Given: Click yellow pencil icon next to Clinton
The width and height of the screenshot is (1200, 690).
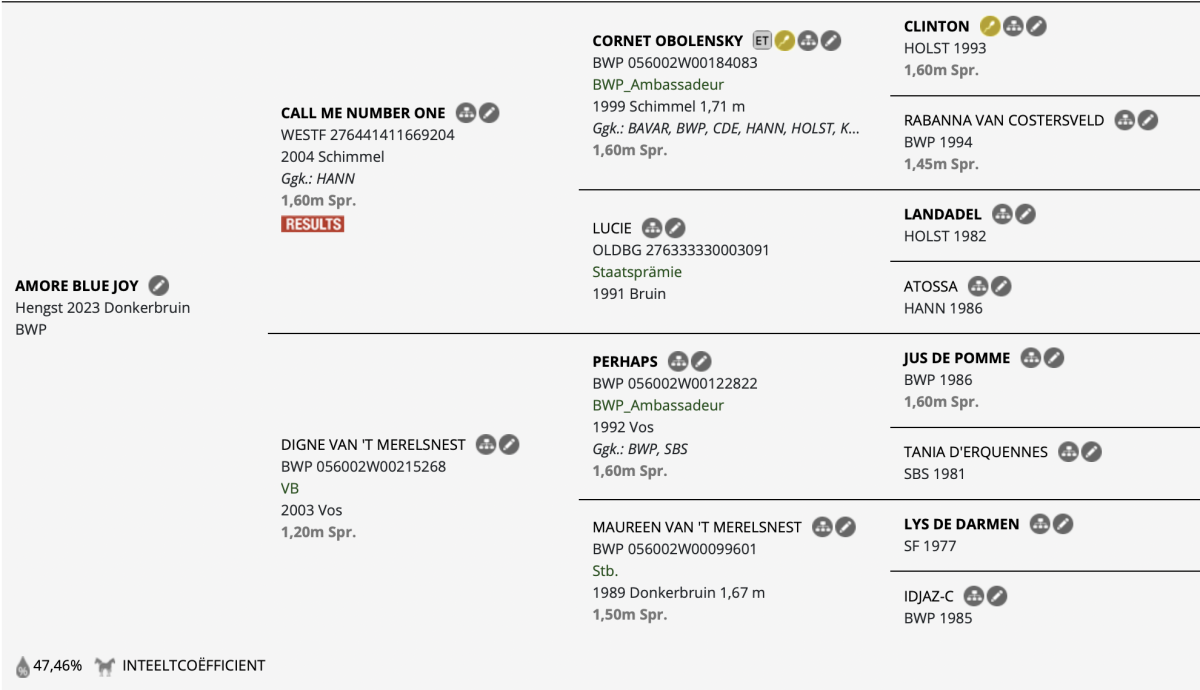Looking at the screenshot, I should click(x=990, y=26).
